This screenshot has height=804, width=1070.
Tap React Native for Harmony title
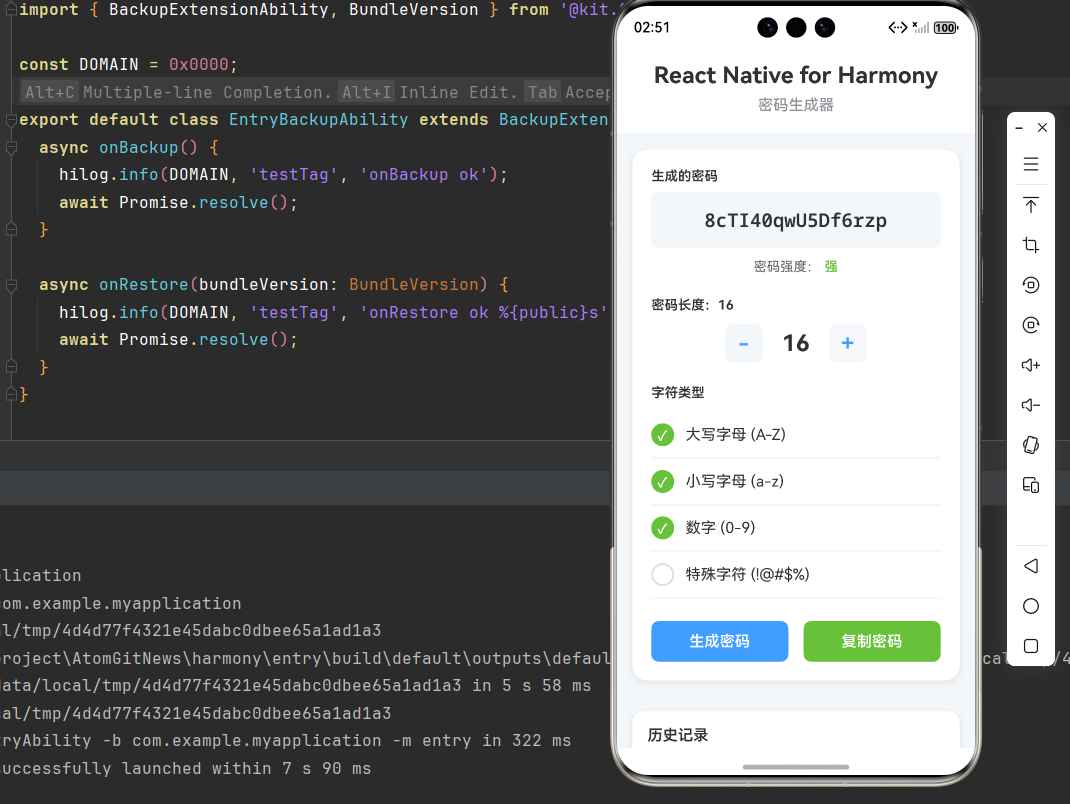pos(796,75)
